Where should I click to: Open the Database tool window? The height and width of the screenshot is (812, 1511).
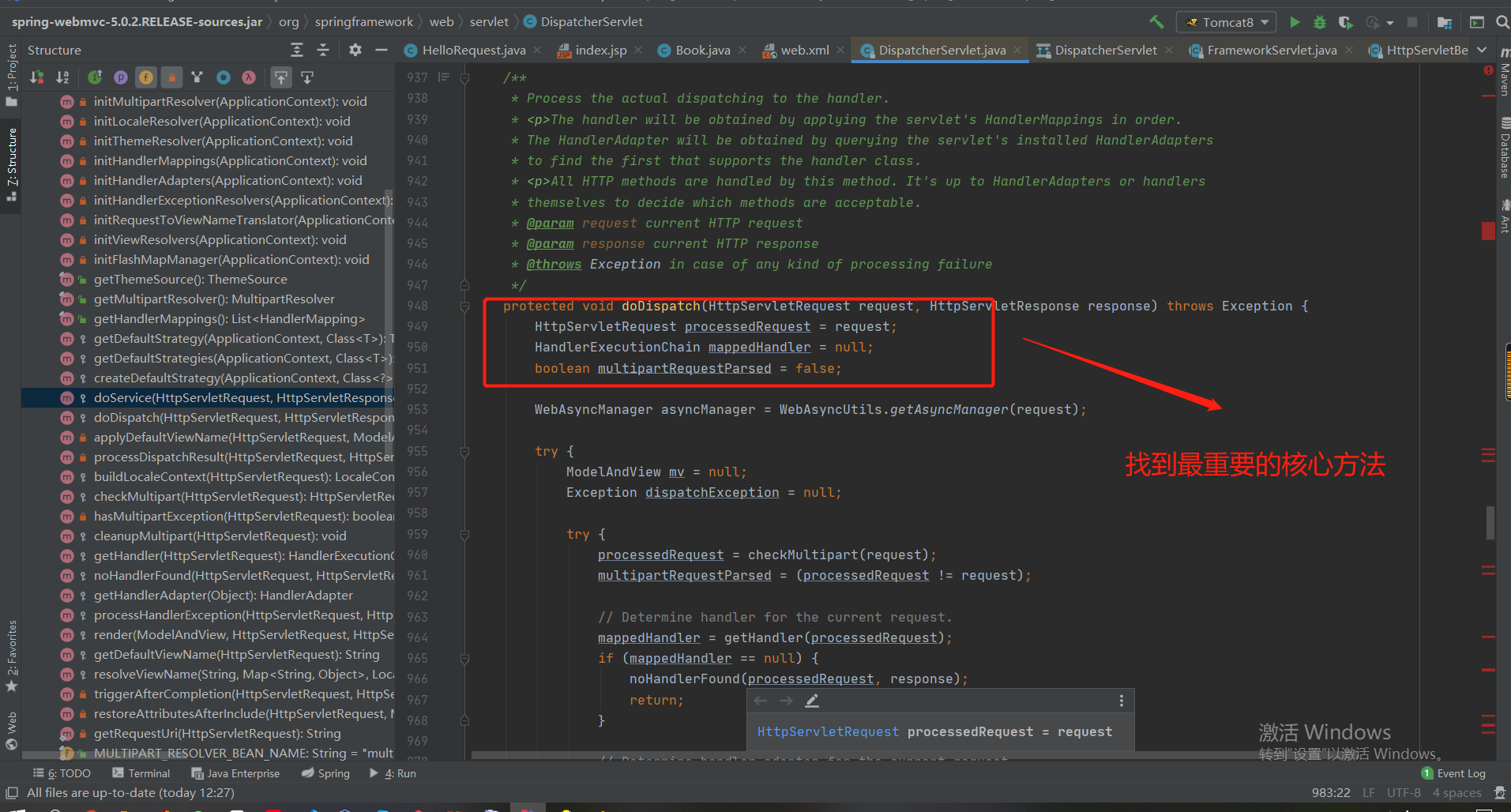point(1504,148)
